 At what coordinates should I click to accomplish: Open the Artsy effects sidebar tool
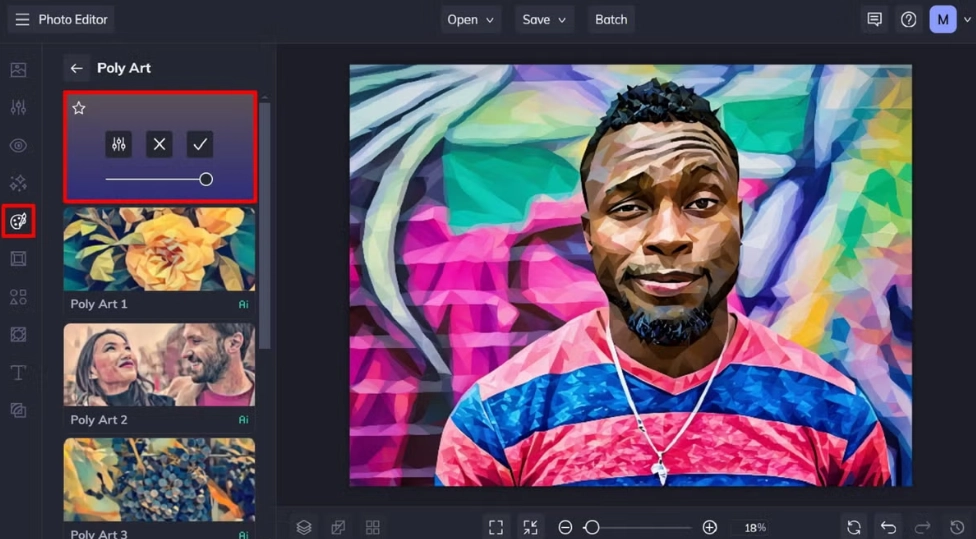click(x=18, y=221)
